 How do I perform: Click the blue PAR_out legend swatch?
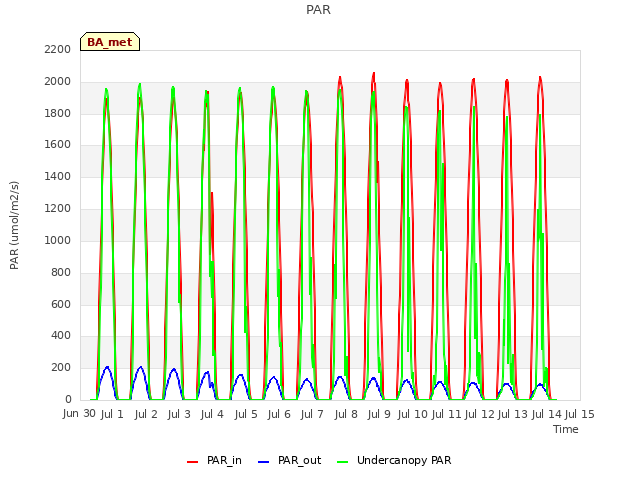pos(264,462)
